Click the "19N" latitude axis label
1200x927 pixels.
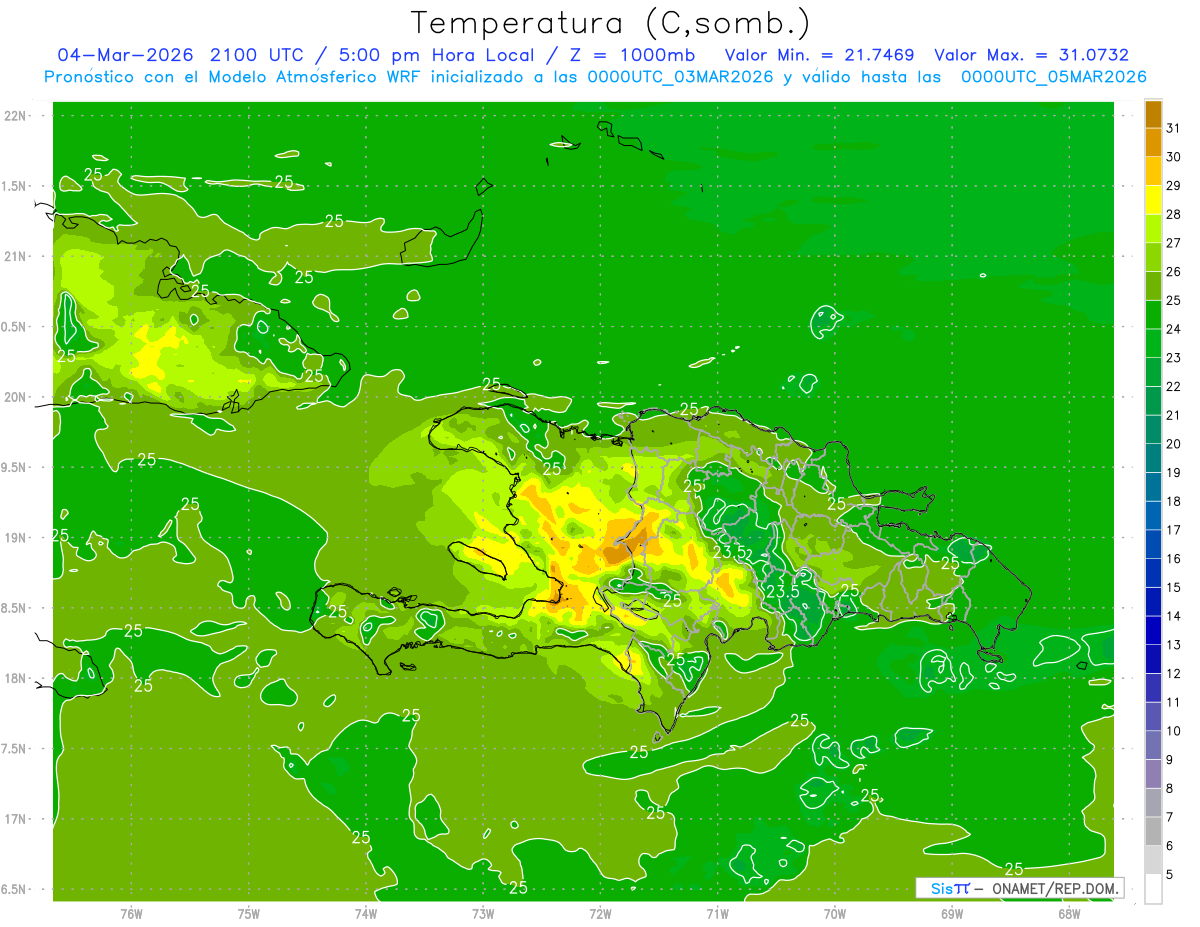15,537
